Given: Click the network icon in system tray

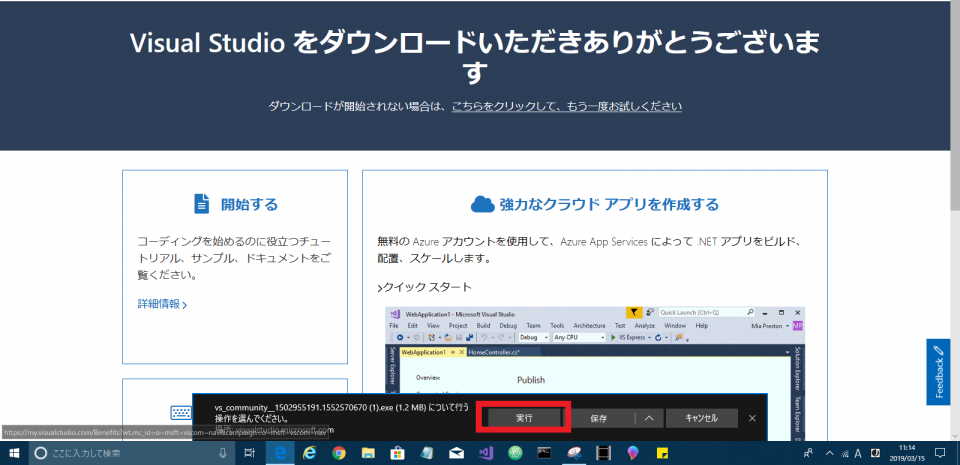Looking at the screenshot, I should point(845,454).
